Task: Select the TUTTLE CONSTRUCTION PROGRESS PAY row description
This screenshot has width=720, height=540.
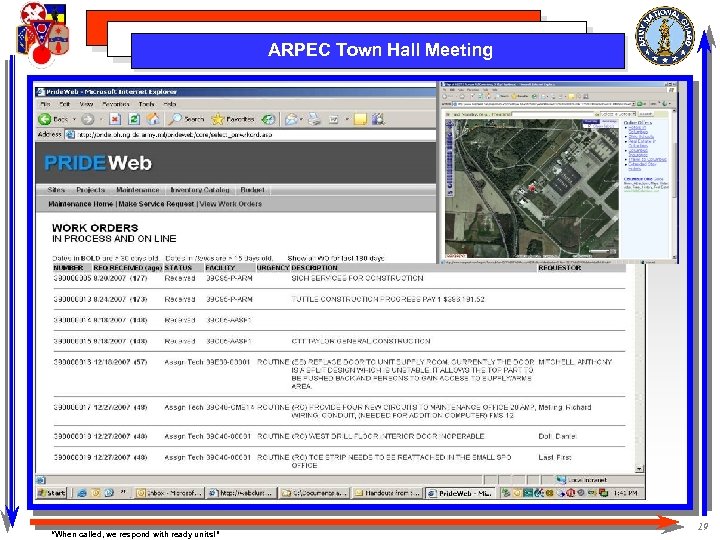Action: tap(388, 299)
